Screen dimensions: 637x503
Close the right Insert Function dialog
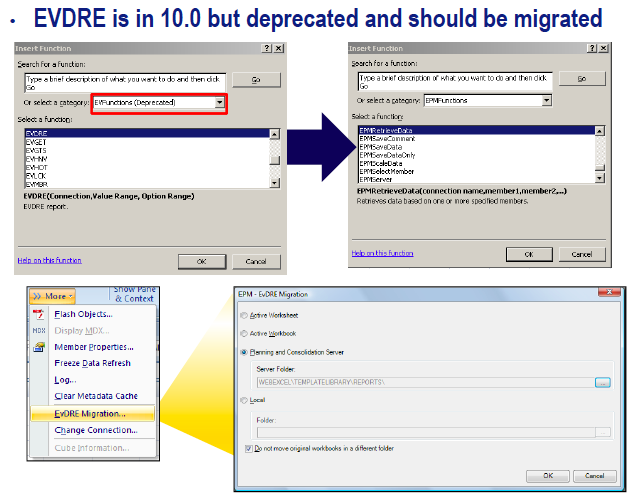(604, 48)
